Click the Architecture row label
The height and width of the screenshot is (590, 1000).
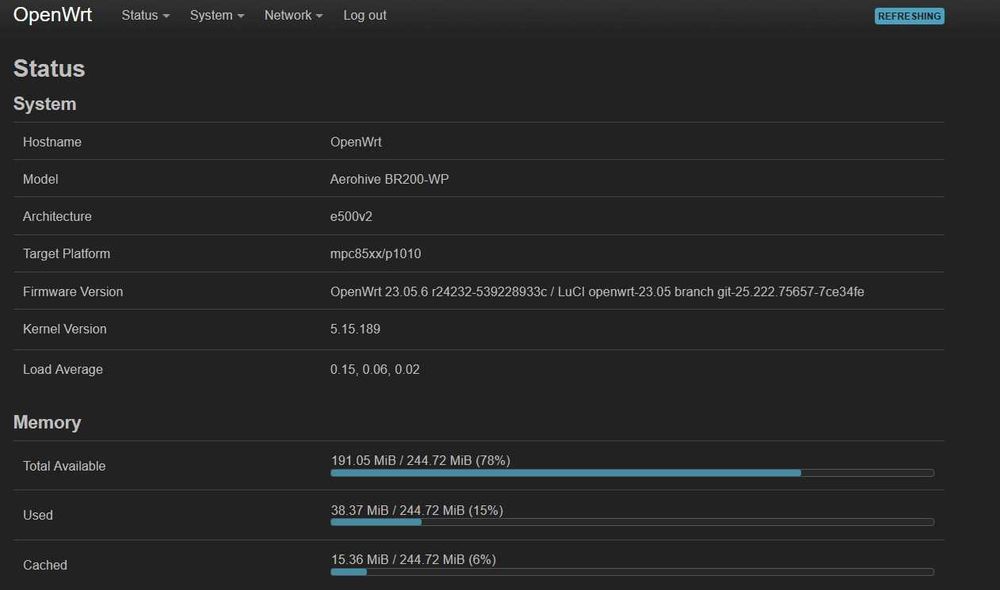57,216
